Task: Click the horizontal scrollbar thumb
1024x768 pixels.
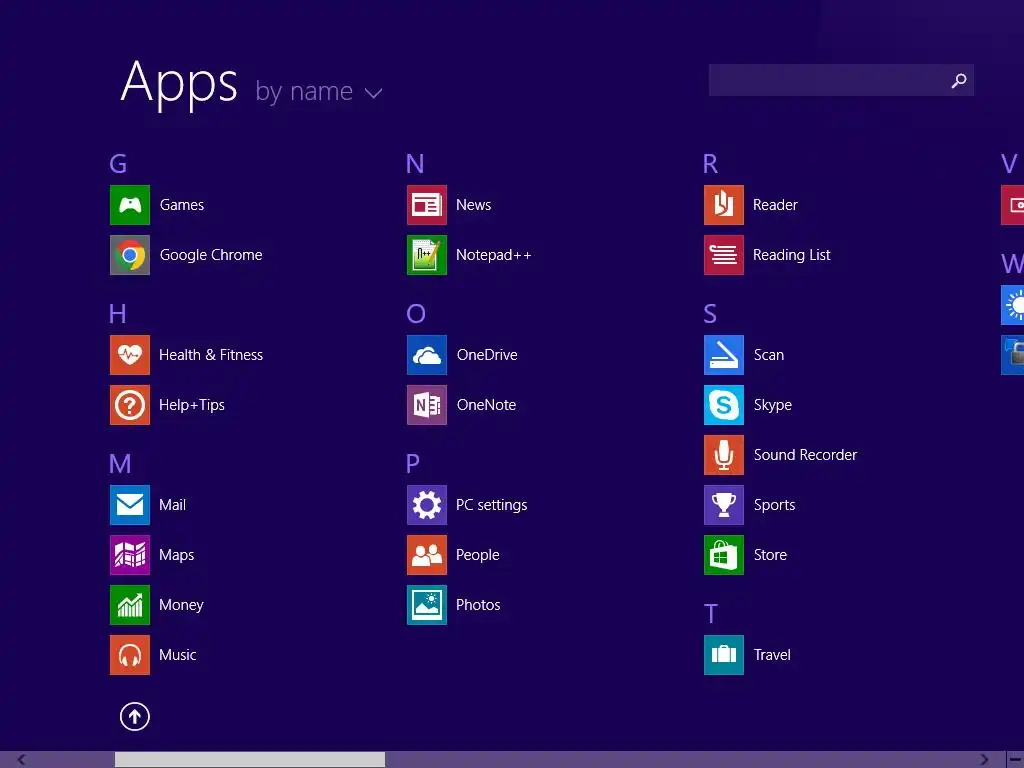Action: tap(249, 760)
